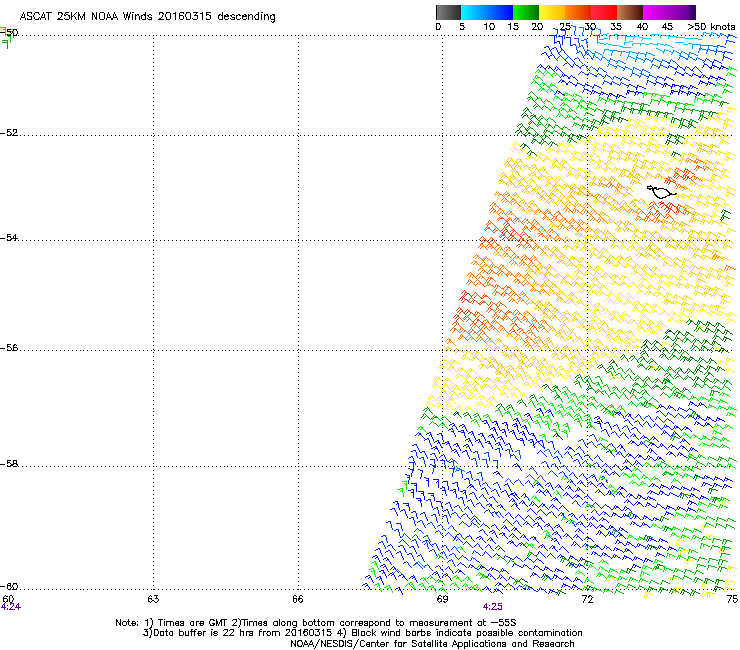Click the latitude label -52

[x=9, y=133]
